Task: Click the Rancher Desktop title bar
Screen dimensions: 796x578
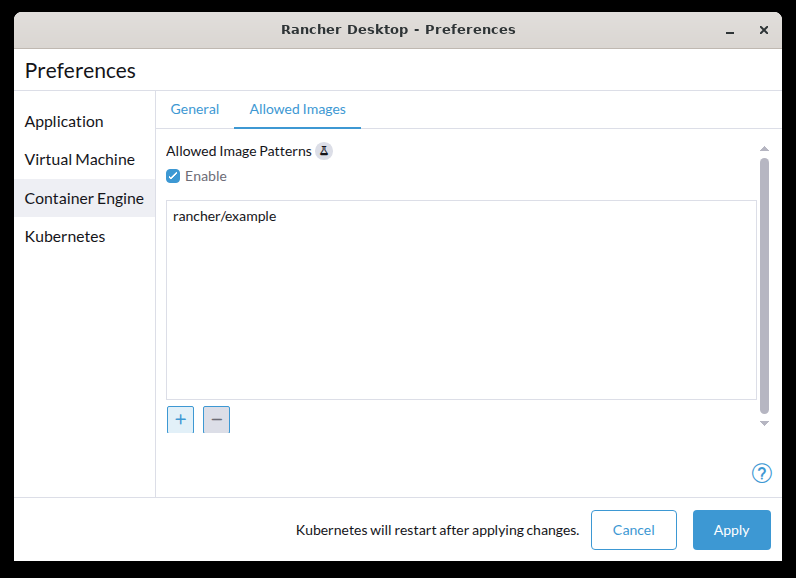Action: click(x=398, y=30)
